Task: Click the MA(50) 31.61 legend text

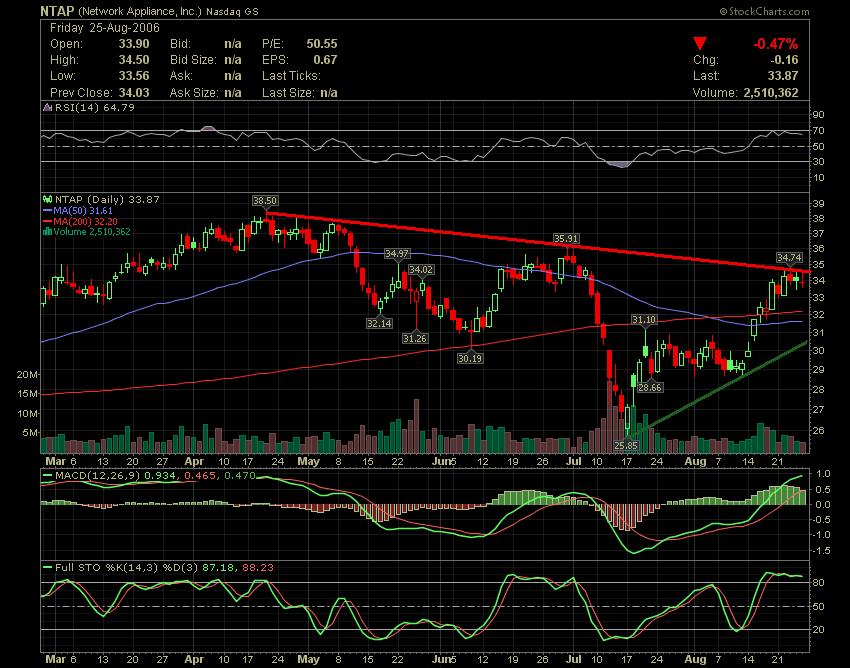Action: [83, 210]
